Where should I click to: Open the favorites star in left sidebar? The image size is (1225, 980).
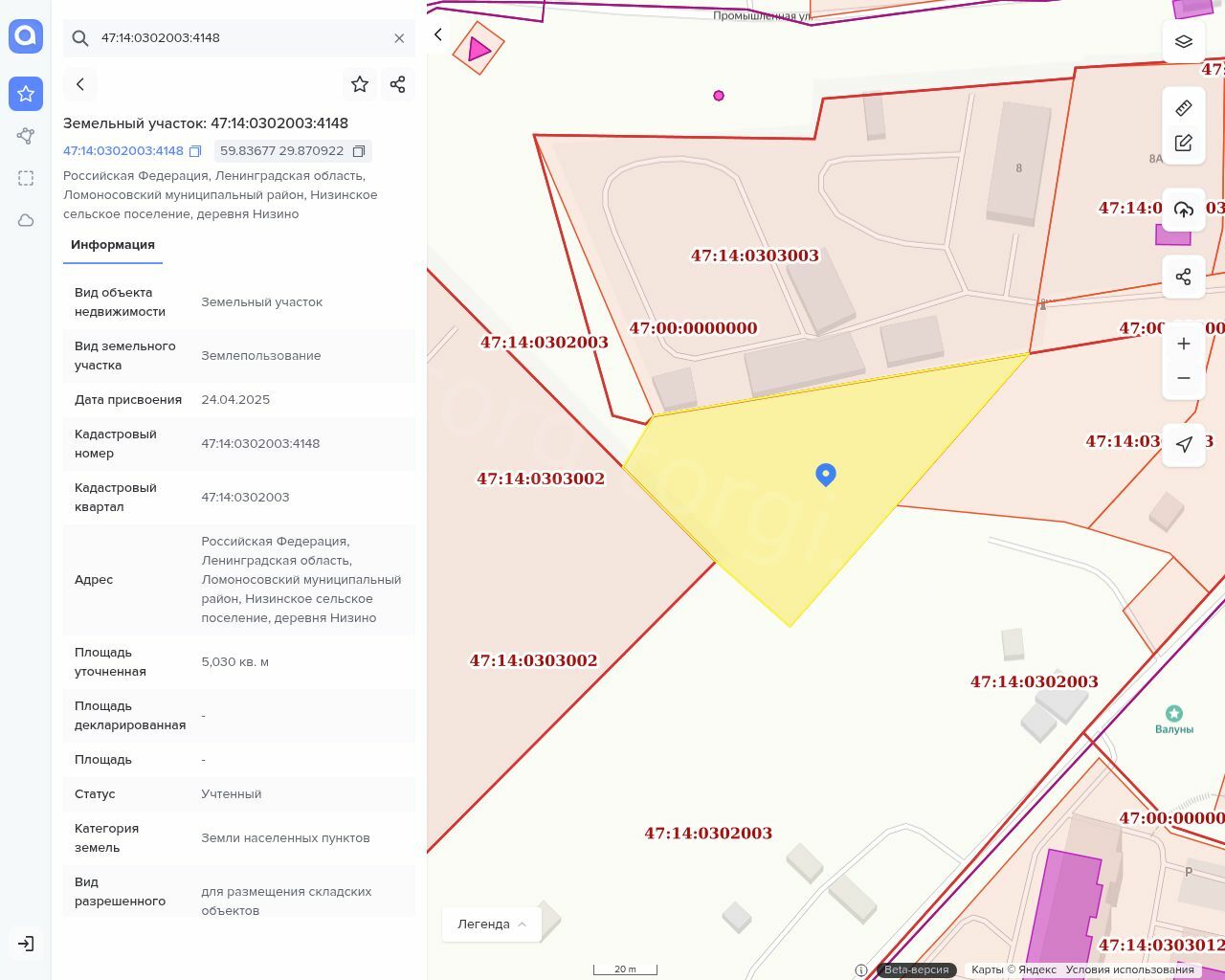(x=26, y=94)
